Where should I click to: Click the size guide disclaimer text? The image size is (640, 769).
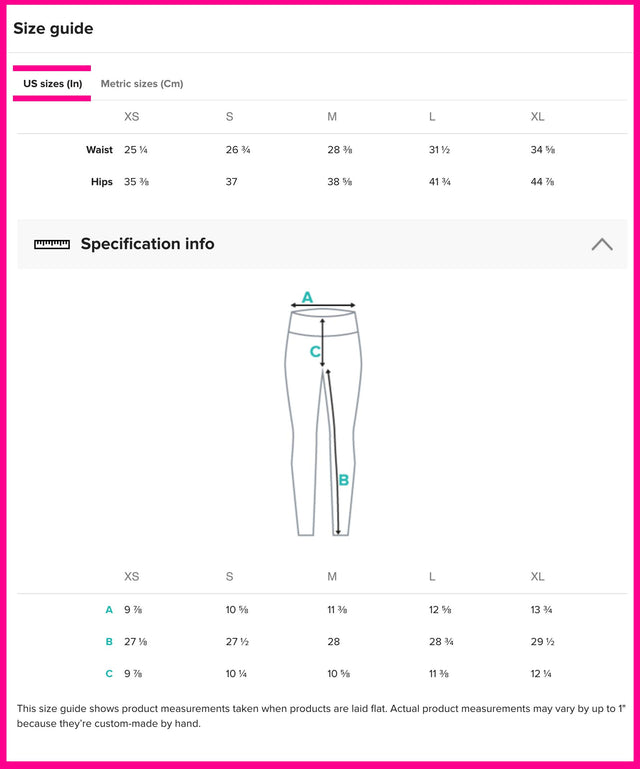point(320,715)
